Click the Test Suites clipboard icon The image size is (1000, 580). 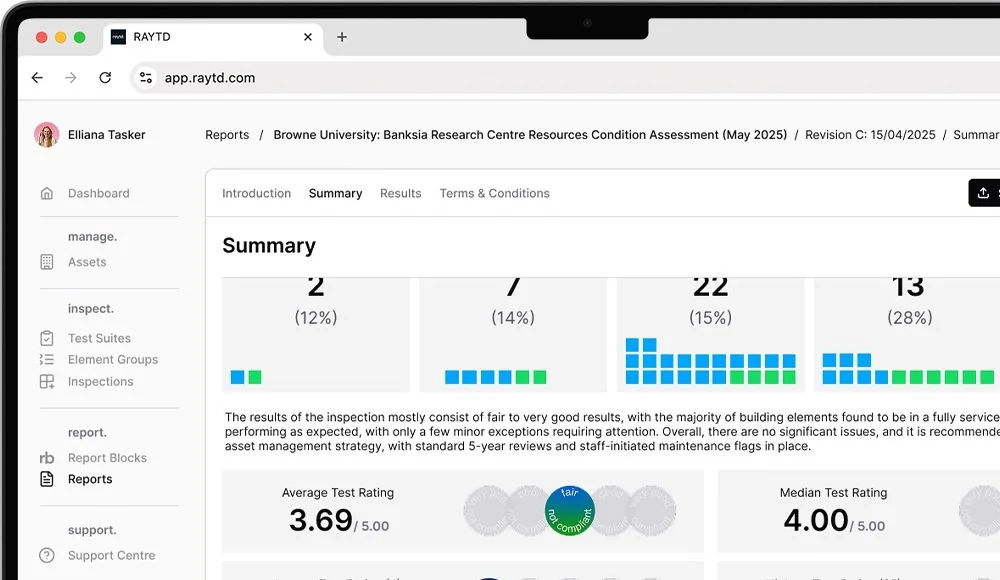[x=47, y=338]
